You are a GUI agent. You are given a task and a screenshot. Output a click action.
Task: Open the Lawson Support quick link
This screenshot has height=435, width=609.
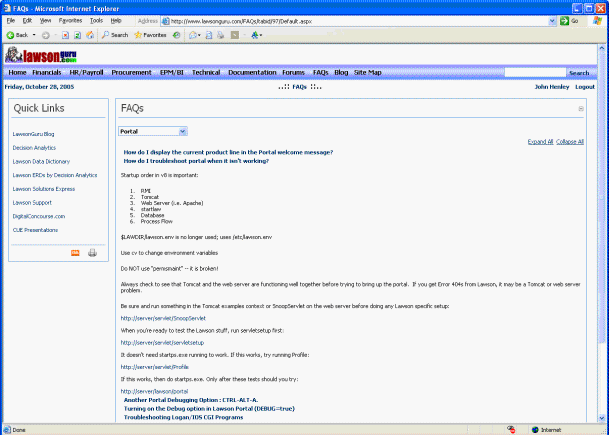click(32, 203)
